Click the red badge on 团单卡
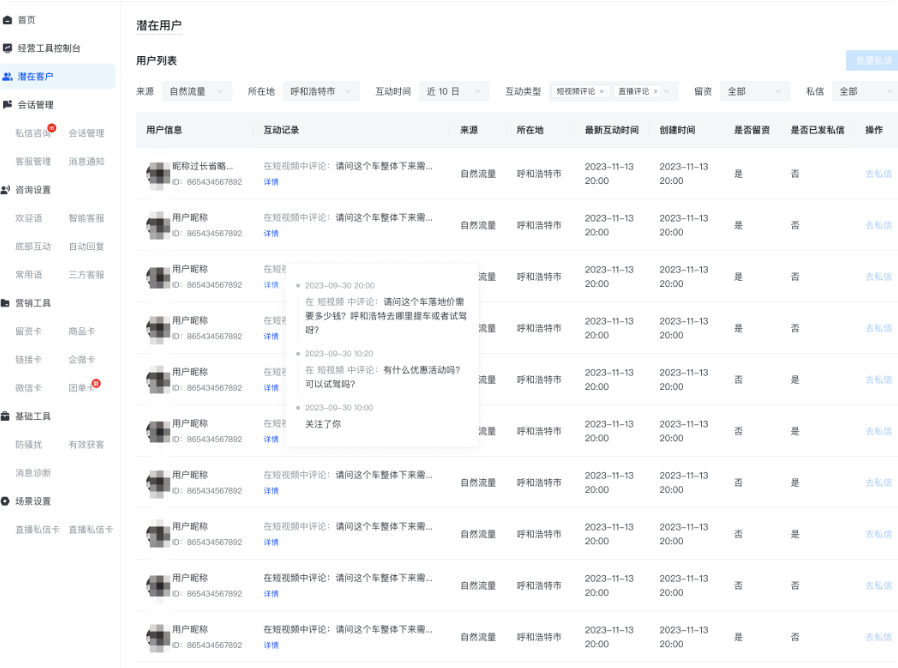 pos(96,383)
